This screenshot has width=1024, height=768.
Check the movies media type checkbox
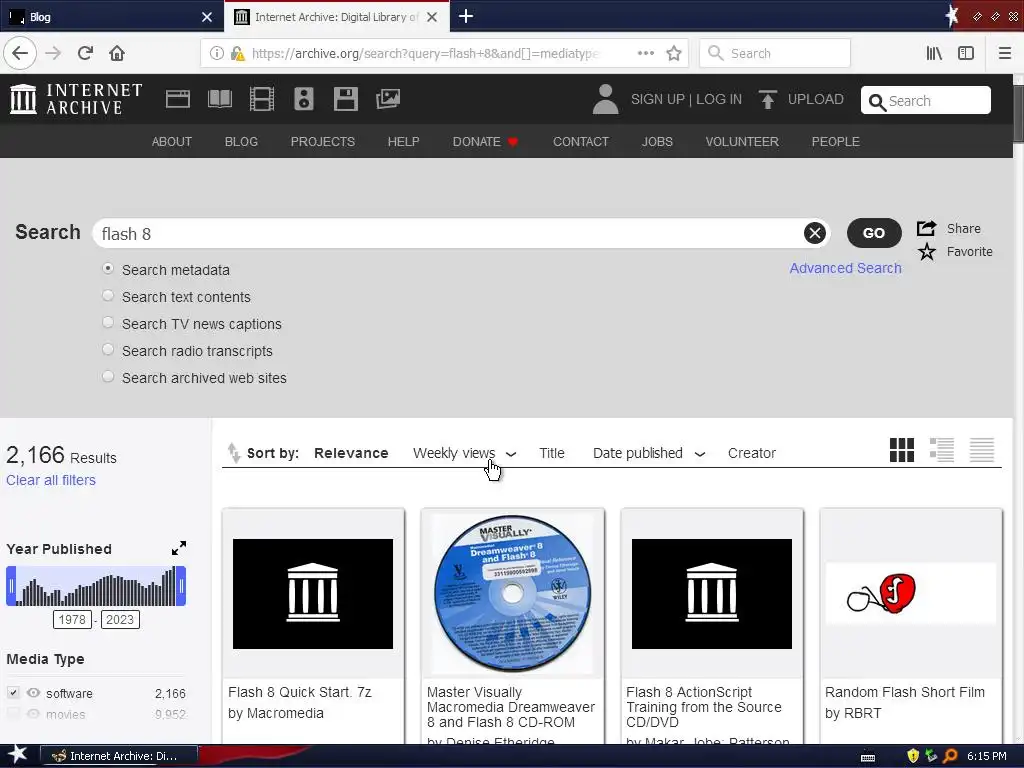point(13,714)
